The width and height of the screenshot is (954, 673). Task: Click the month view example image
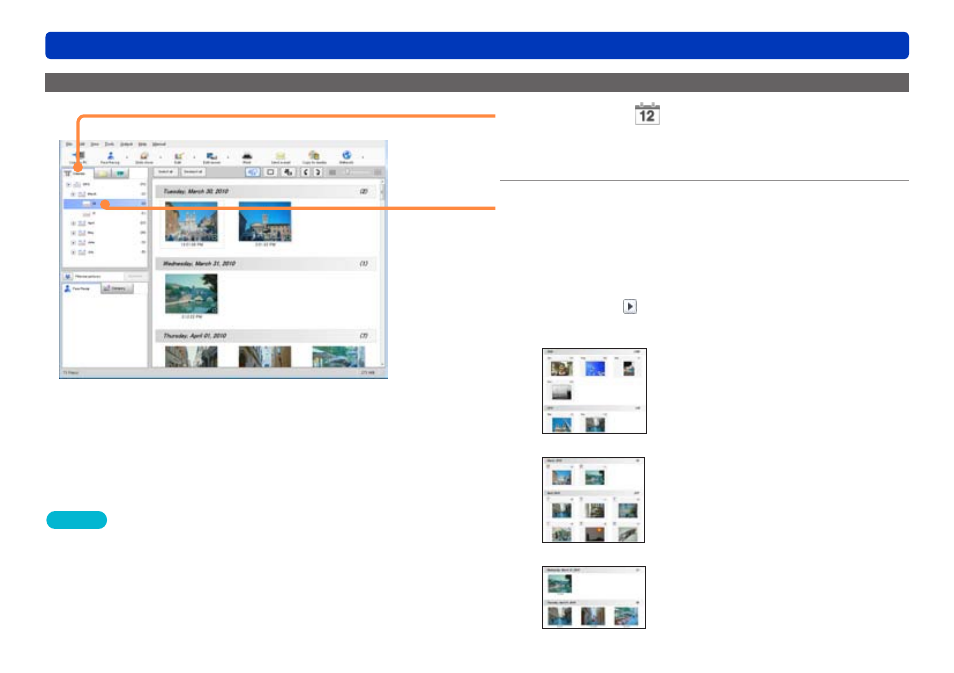(x=593, y=500)
